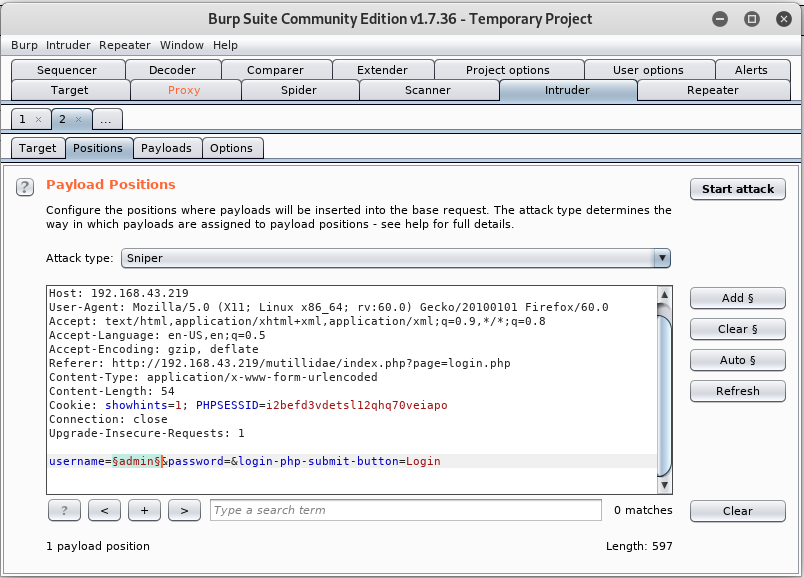
Task: Click the login-php-submit-button parameter
Action: (x=318, y=461)
